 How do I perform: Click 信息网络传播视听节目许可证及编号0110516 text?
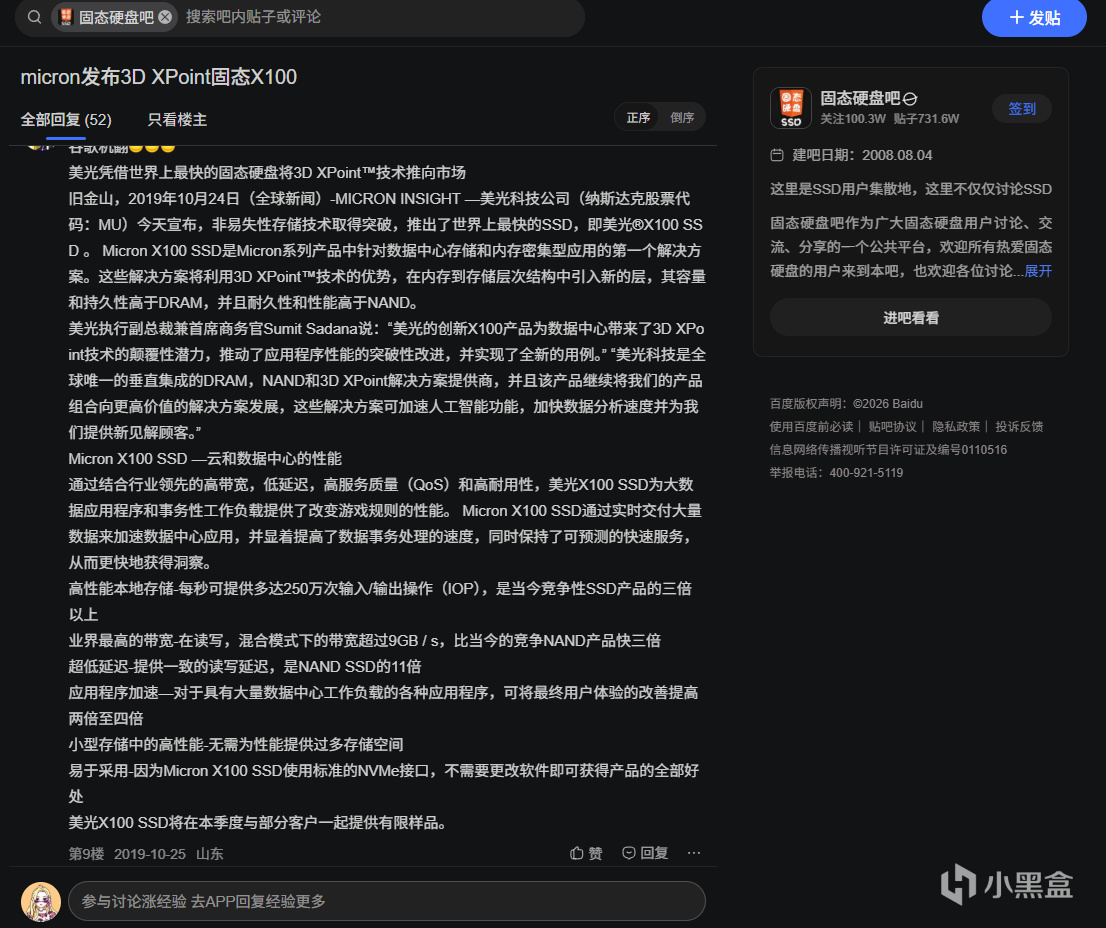point(888,450)
